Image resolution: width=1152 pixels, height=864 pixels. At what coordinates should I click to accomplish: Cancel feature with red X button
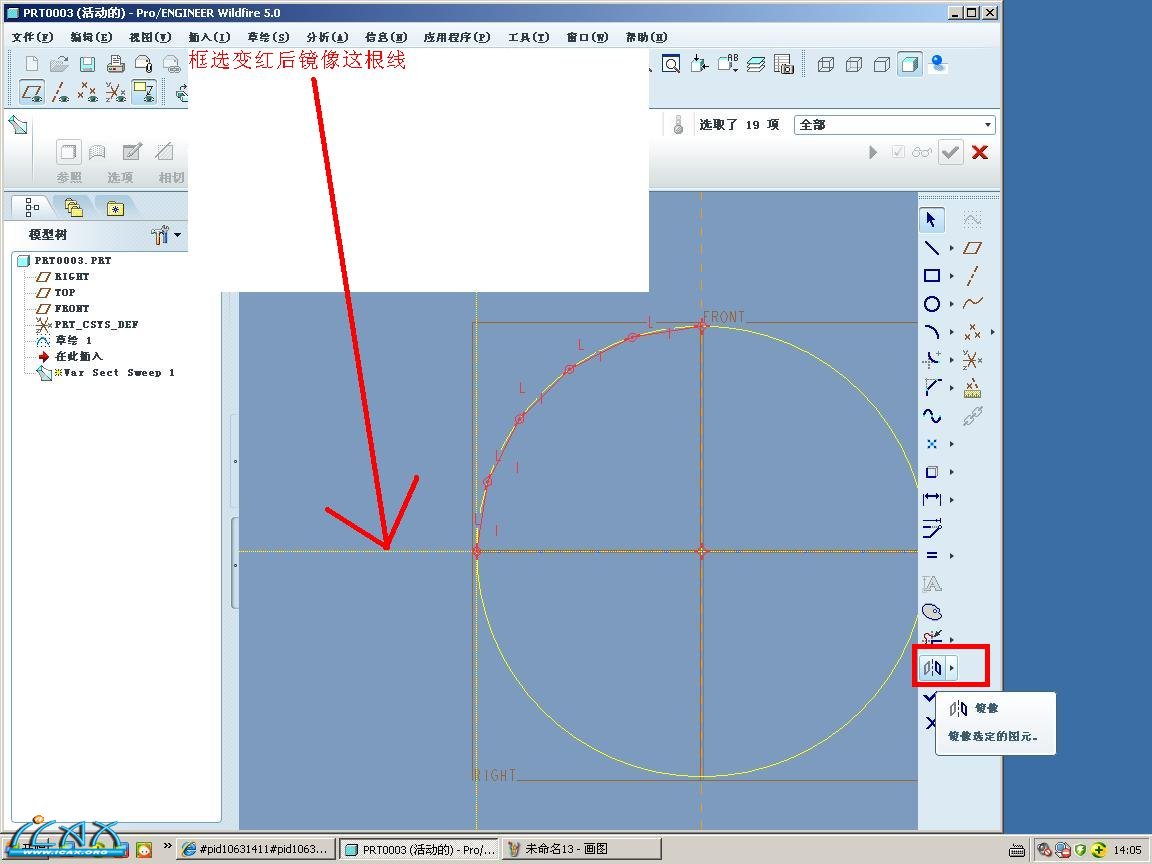point(980,152)
